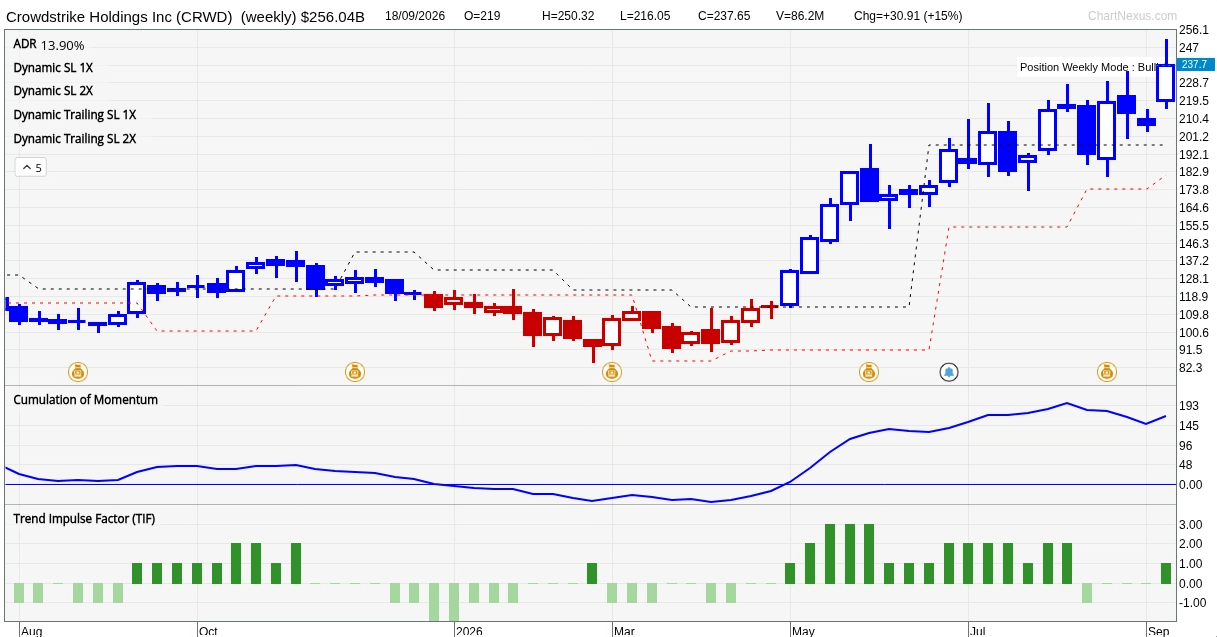Click the L=216.05 low value

click(645, 16)
